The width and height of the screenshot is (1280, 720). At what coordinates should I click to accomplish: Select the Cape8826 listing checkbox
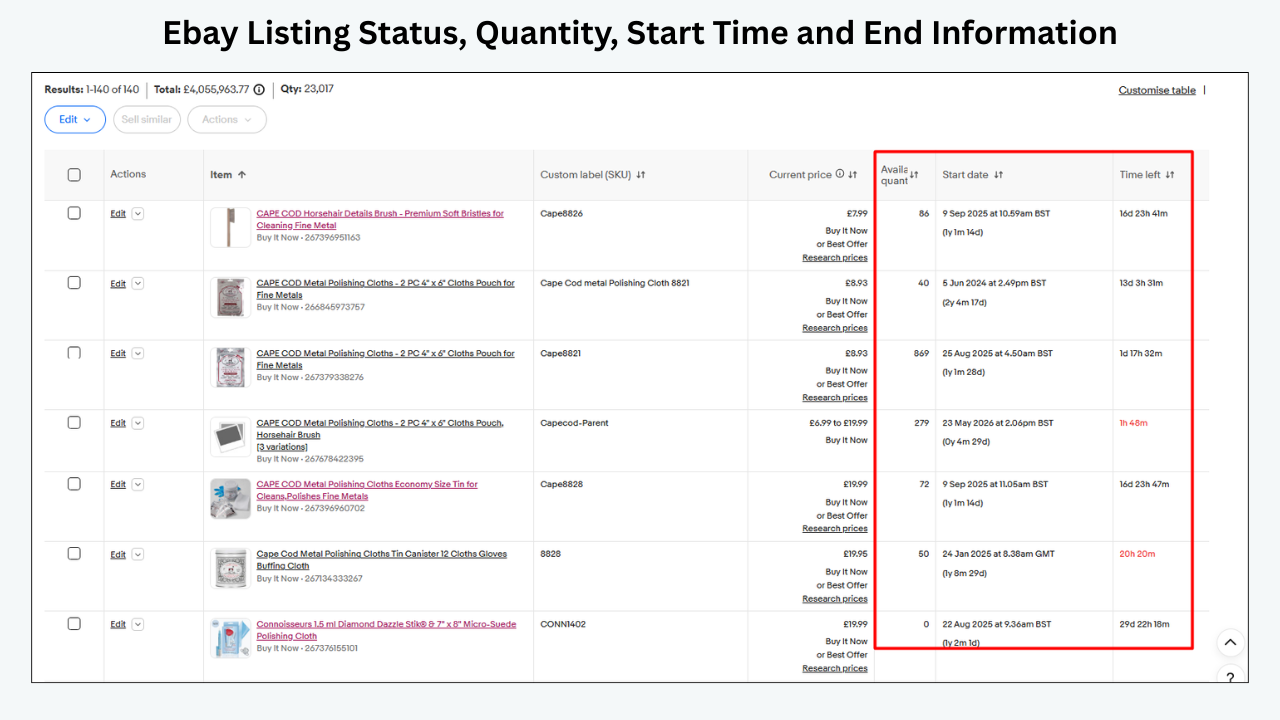(74, 213)
